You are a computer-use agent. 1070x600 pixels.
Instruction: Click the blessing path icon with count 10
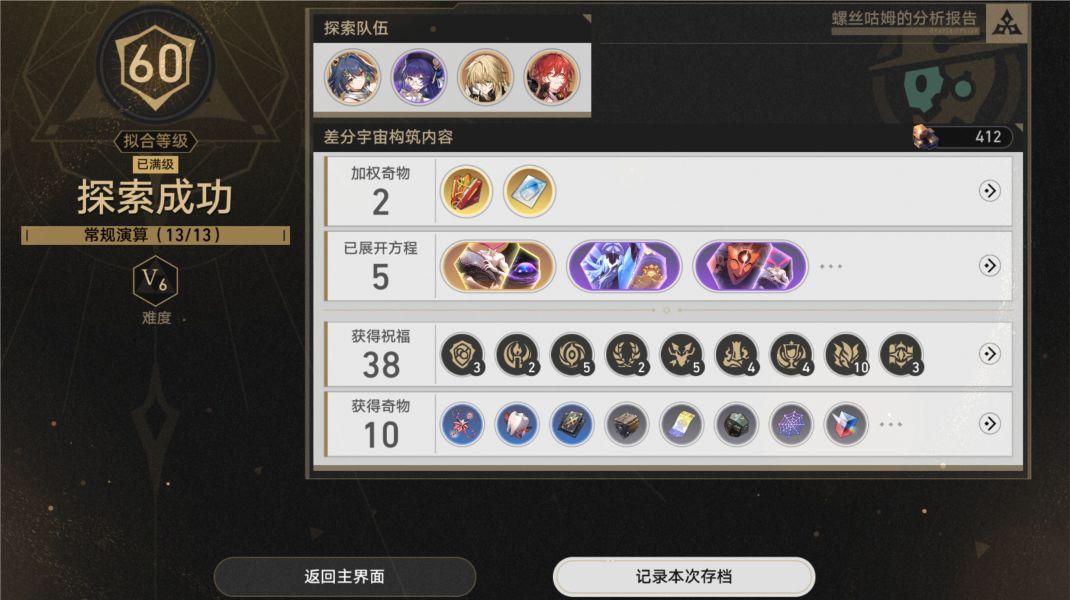tap(848, 356)
